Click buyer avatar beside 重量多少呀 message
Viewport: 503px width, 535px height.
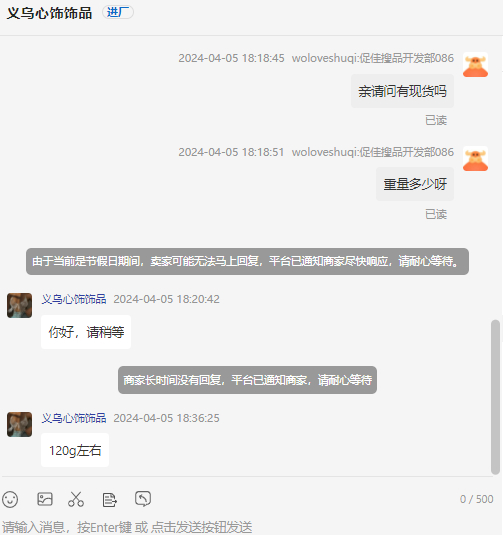[x=475, y=159]
